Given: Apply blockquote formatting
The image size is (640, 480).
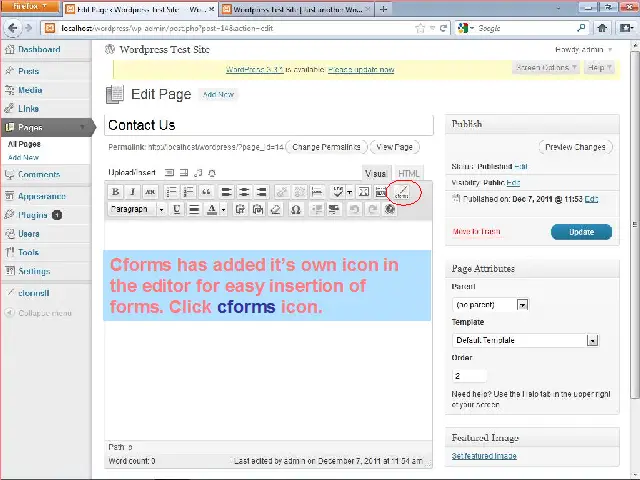Looking at the screenshot, I should tap(206, 191).
